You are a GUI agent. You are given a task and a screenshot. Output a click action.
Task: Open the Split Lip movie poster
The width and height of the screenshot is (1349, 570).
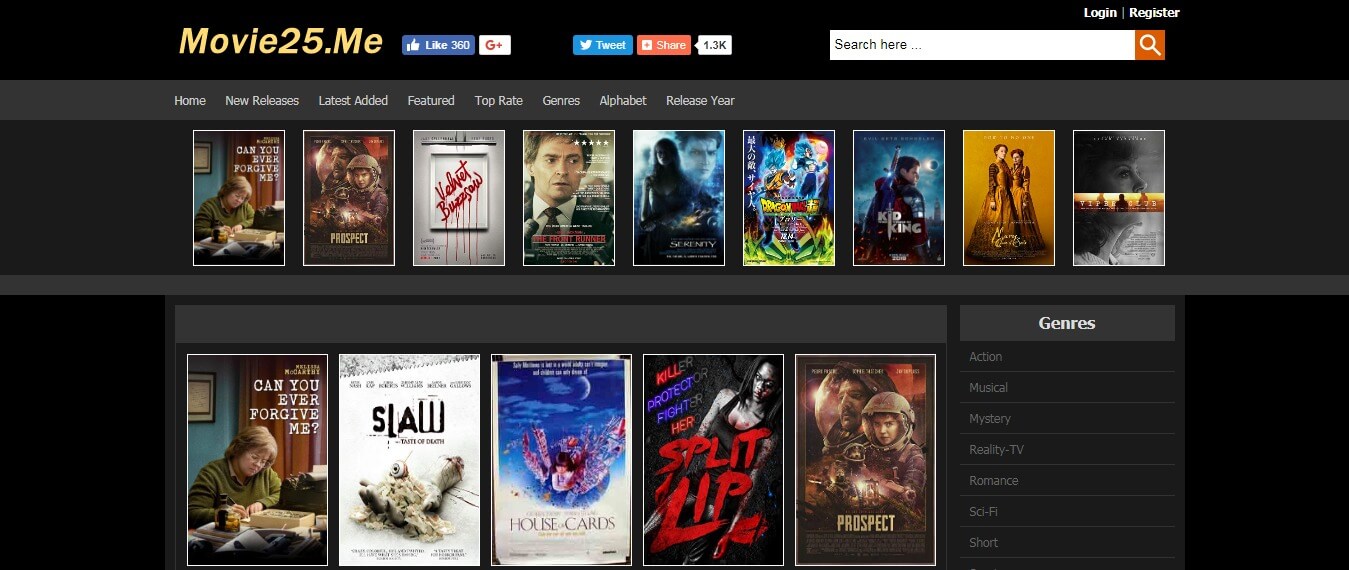(x=713, y=460)
